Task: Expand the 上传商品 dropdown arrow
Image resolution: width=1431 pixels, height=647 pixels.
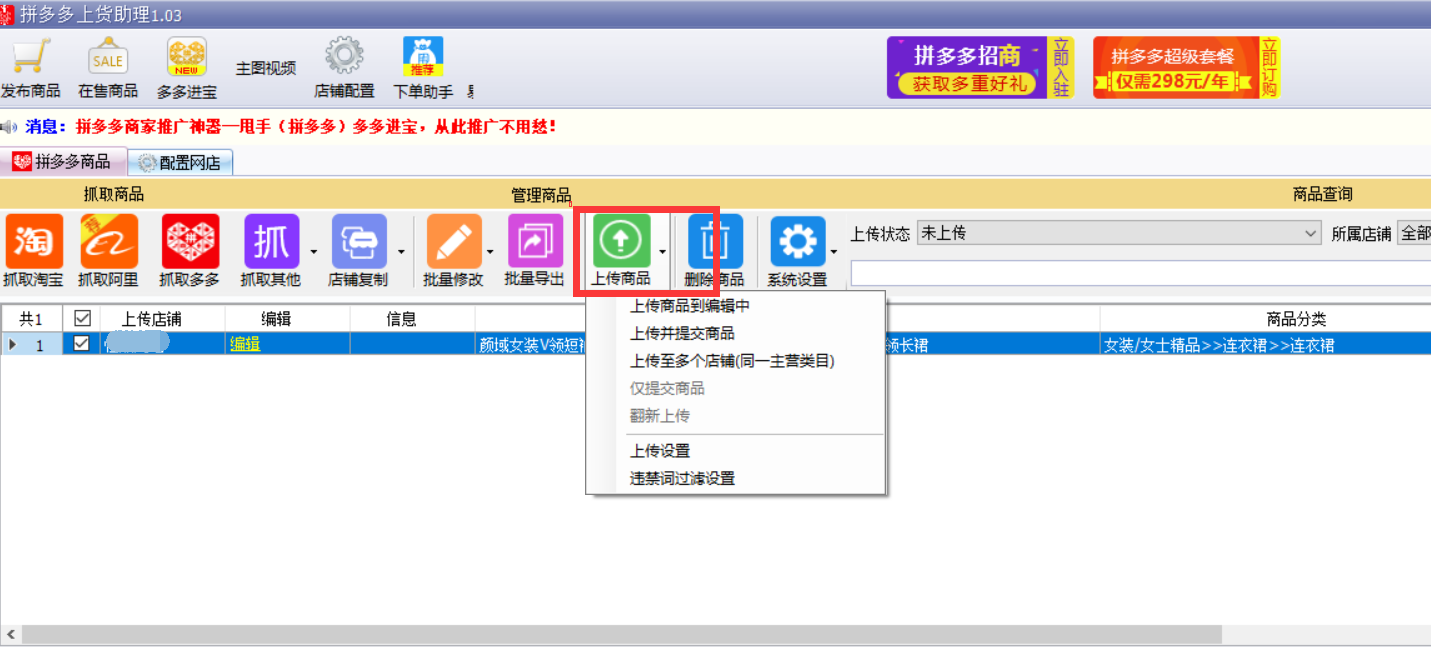Action: point(662,252)
